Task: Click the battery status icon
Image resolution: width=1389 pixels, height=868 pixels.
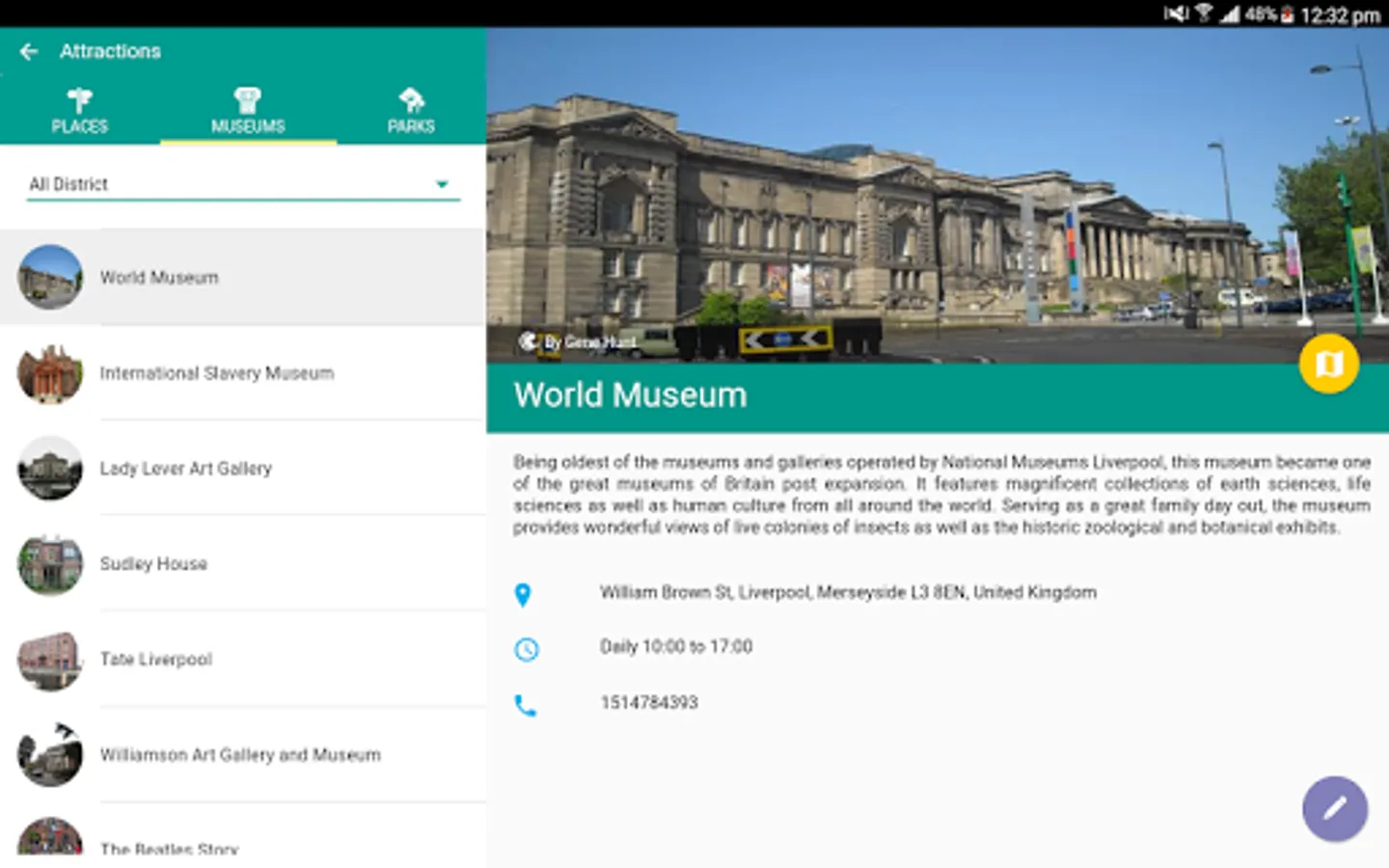Action: pyautogui.click(x=1286, y=14)
